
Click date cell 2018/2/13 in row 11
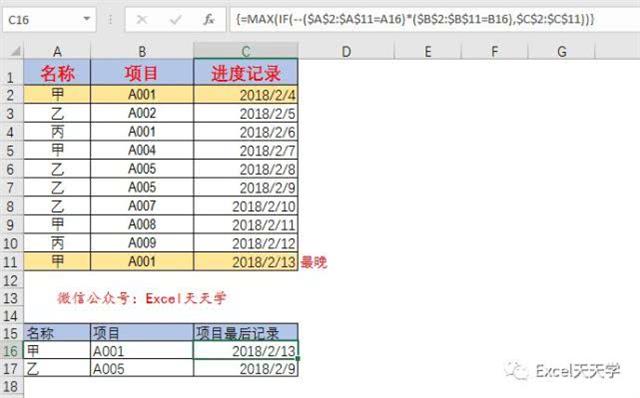coord(246,262)
